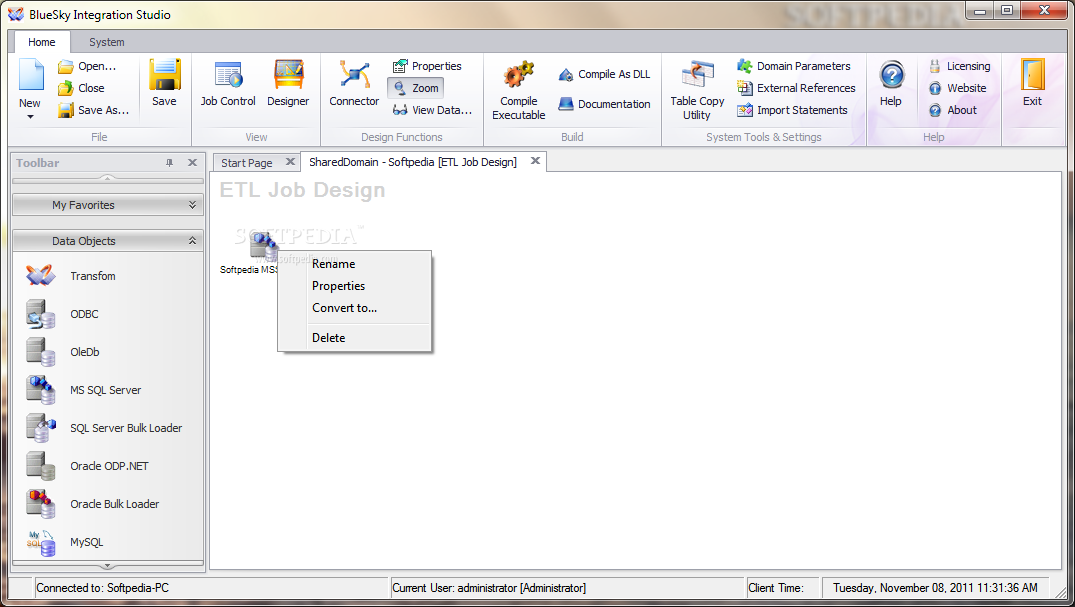This screenshot has width=1075, height=607.
Task: Click the Toolbar panel down scroll arrow
Action: tap(108, 566)
